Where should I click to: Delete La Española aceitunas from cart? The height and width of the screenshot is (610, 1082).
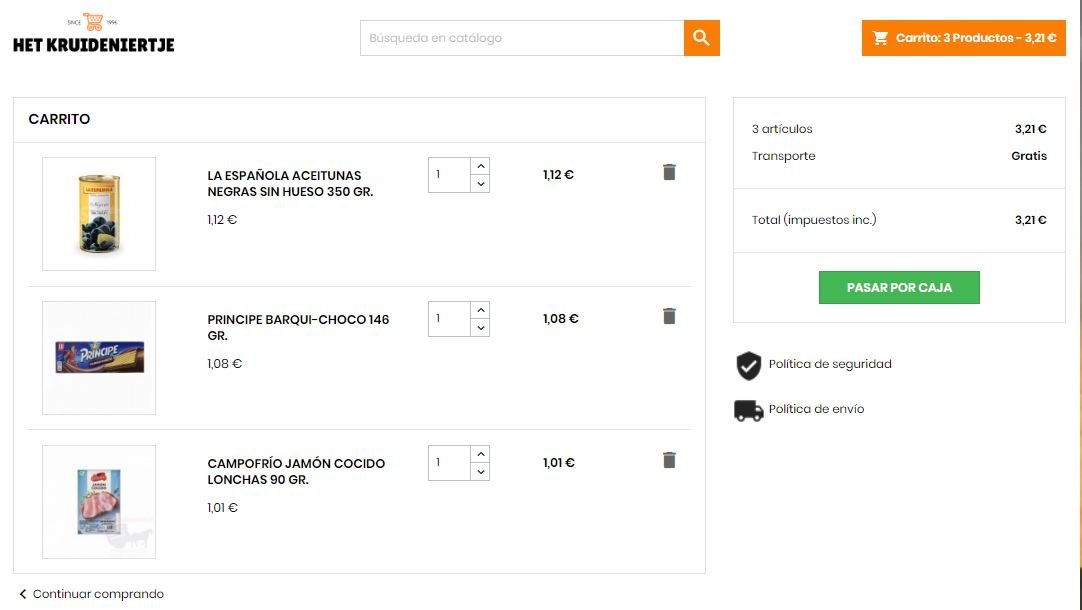tap(669, 172)
